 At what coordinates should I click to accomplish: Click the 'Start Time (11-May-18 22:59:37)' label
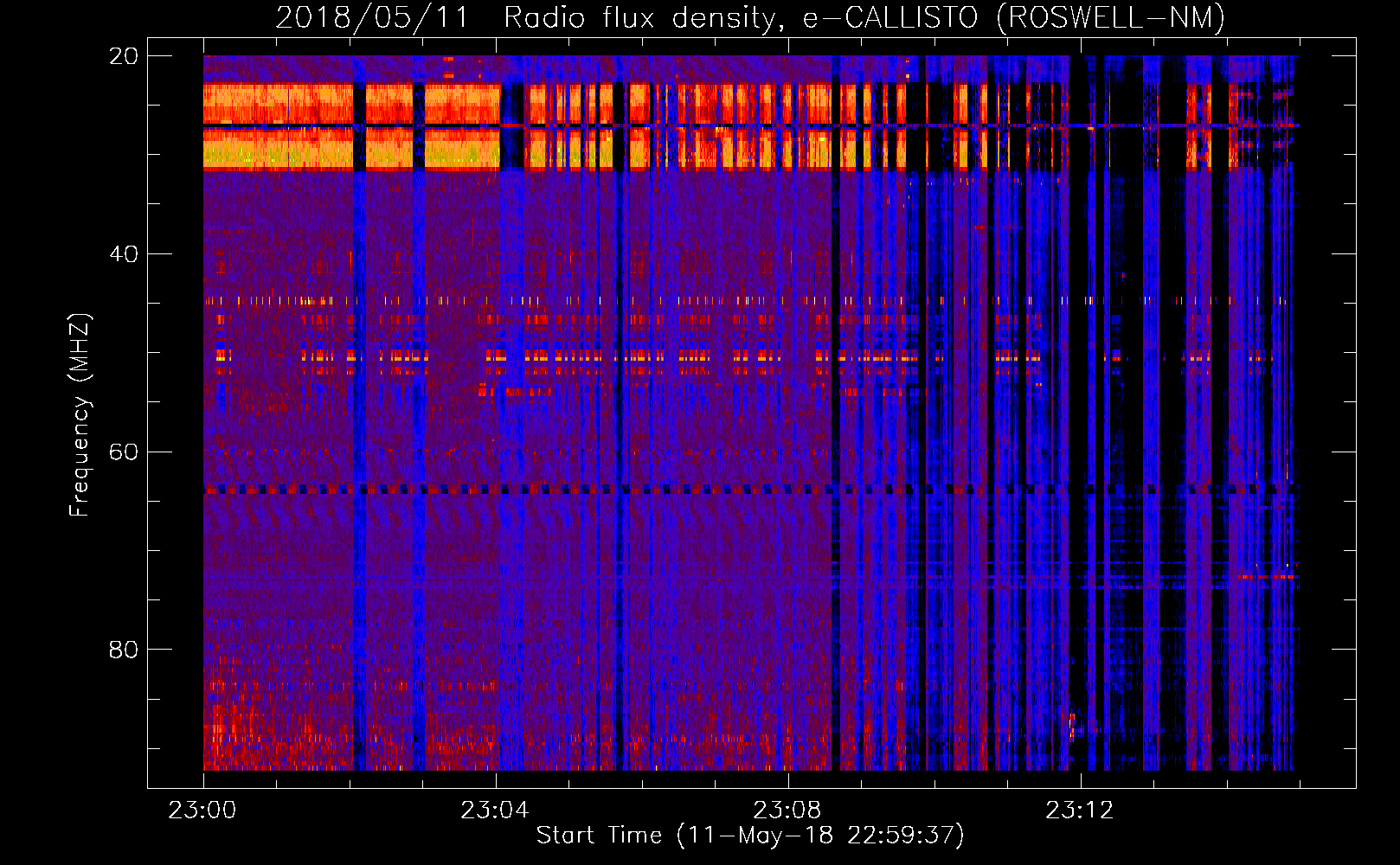point(750,836)
